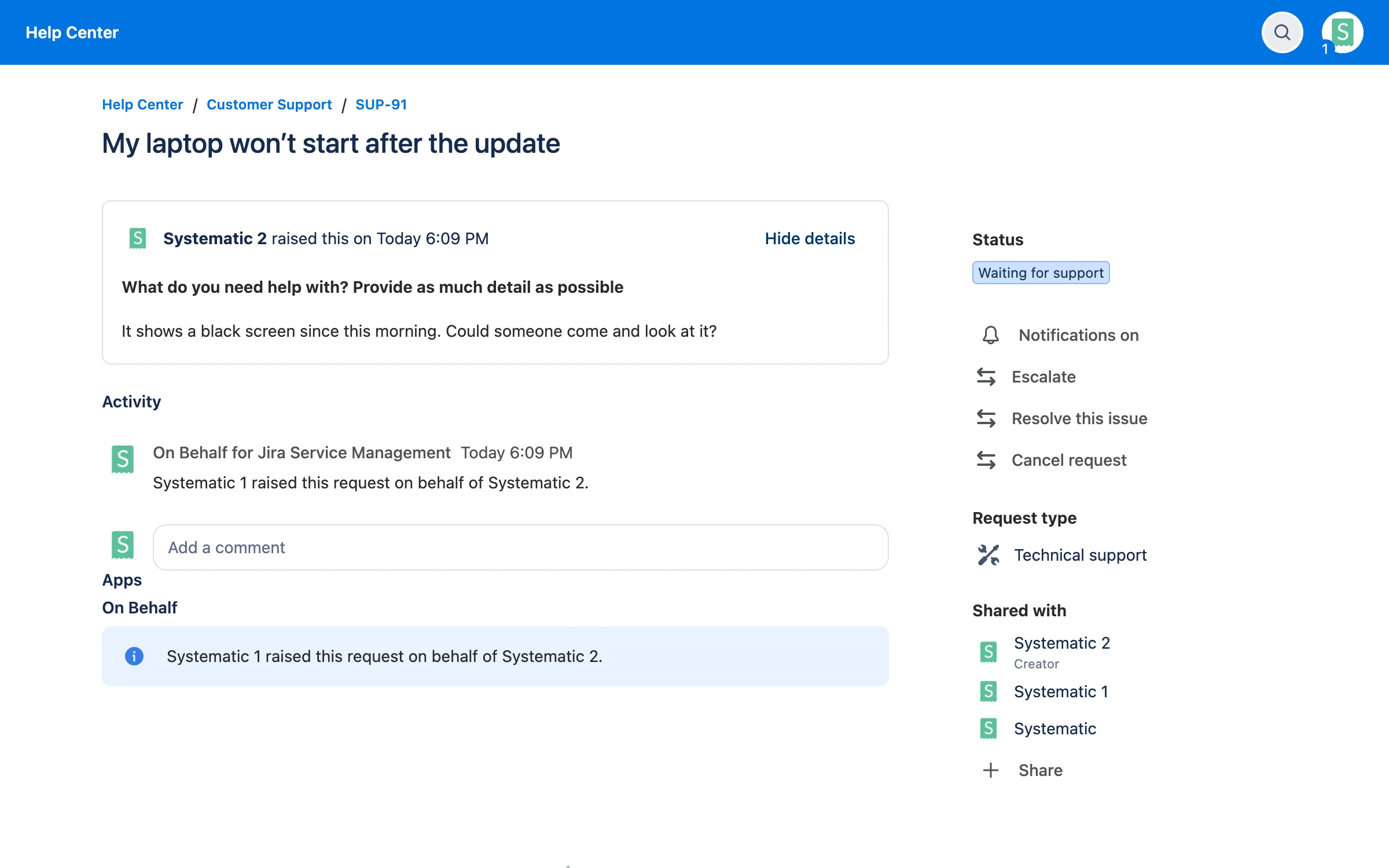Open the user profile avatar menu
This screenshot has width=1389, height=868.
(1342, 32)
